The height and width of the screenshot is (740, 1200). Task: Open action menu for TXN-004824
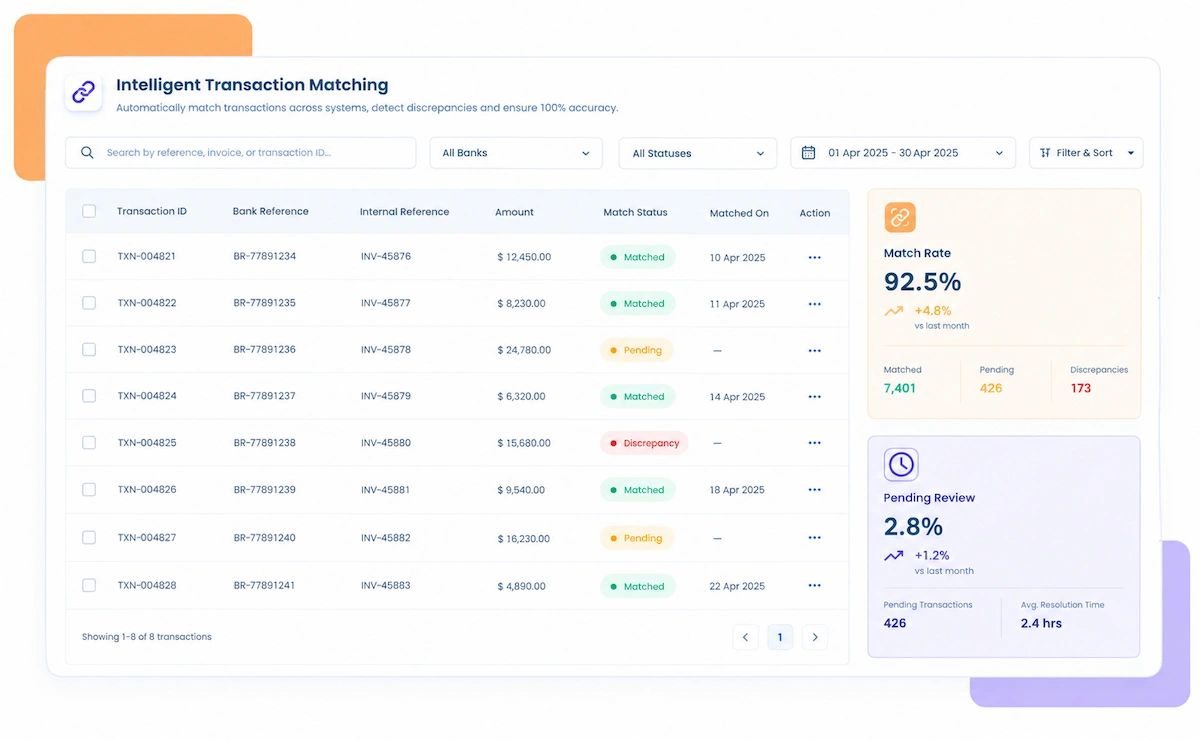point(814,397)
